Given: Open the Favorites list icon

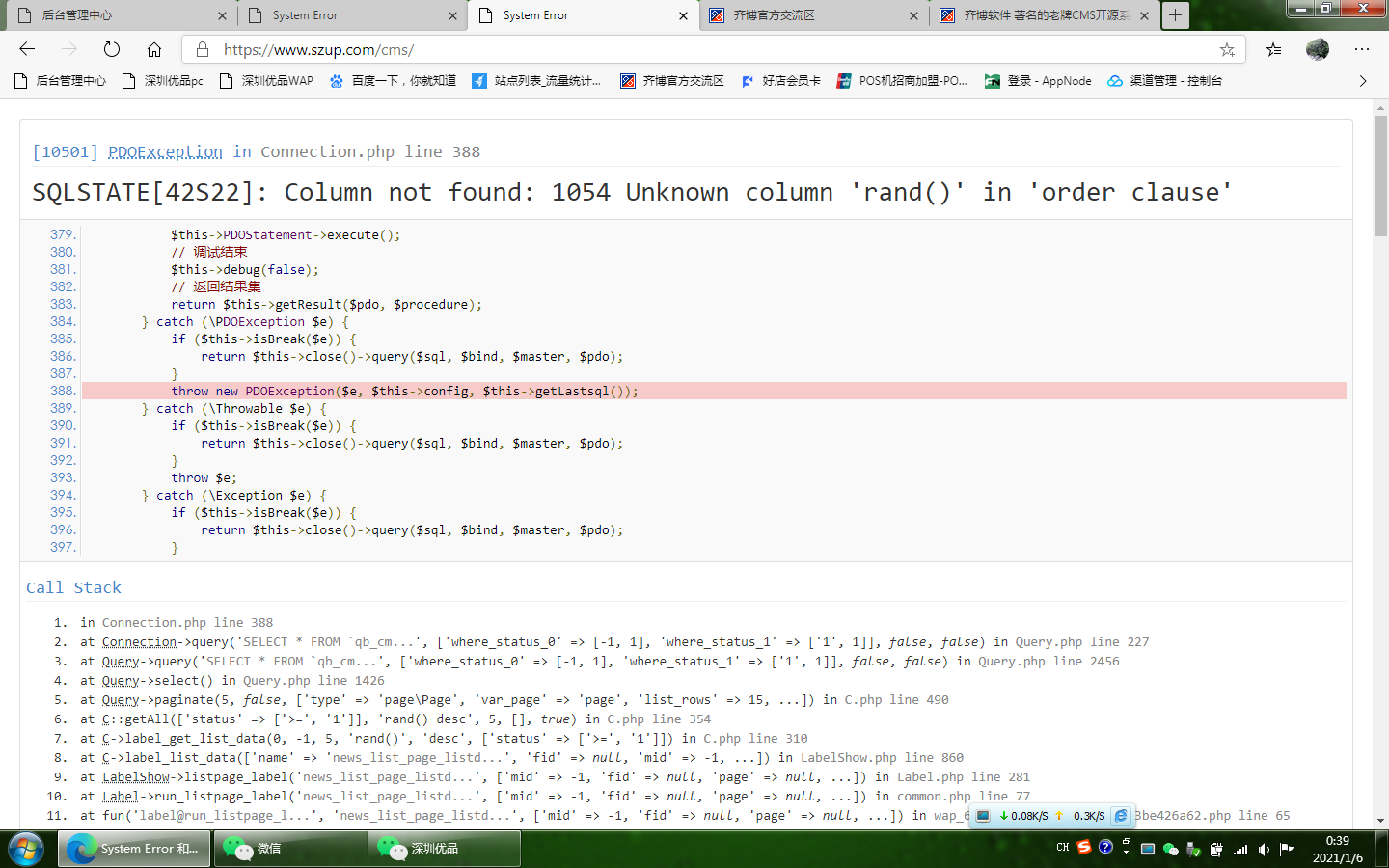Looking at the screenshot, I should [x=1274, y=49].
